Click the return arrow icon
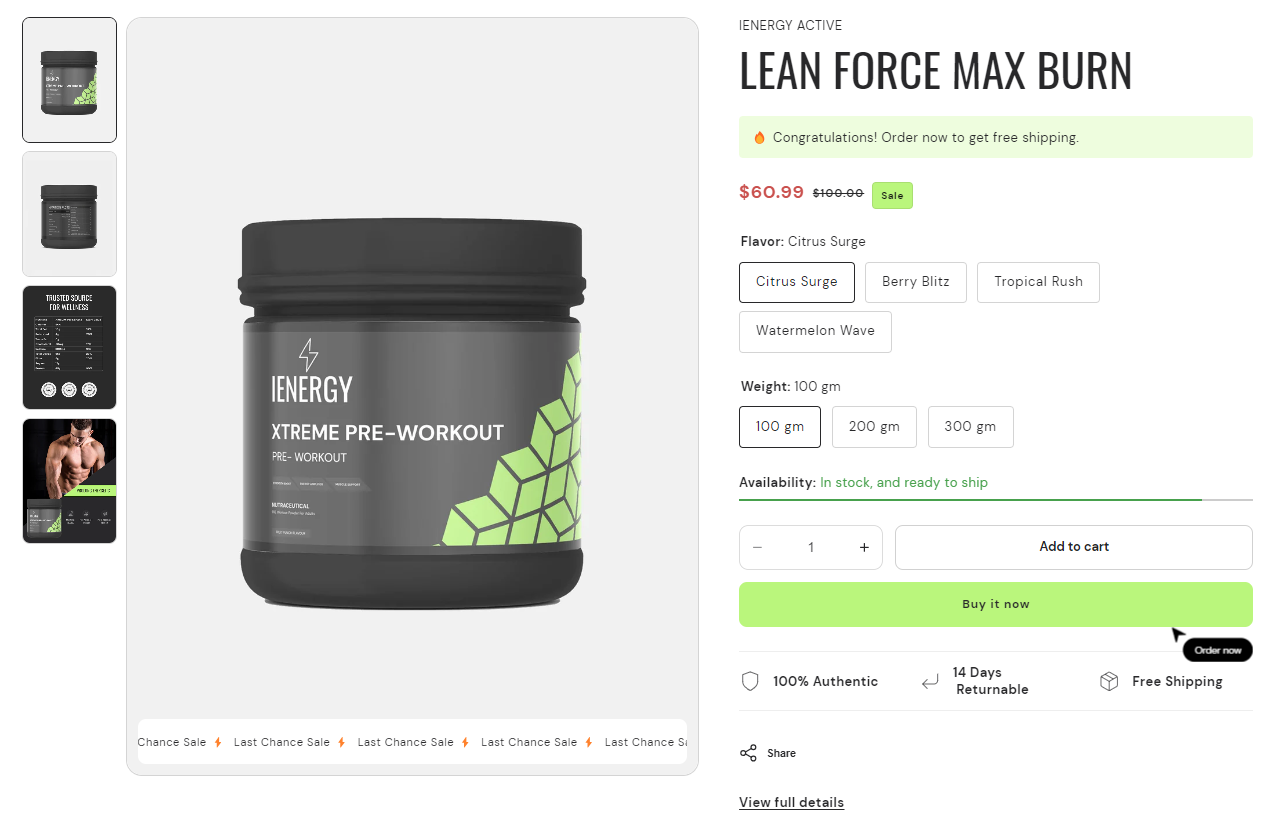 click(x=930, y=682)
